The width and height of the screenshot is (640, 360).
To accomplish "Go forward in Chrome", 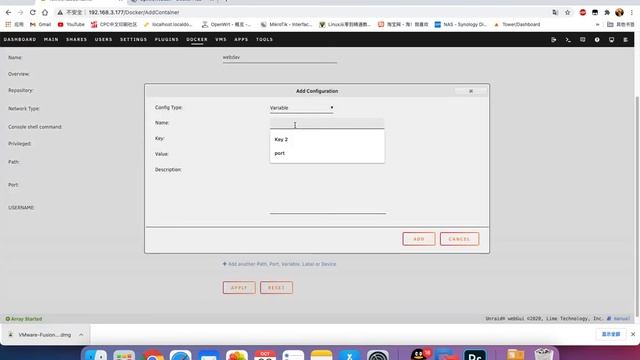I will 20,12.
